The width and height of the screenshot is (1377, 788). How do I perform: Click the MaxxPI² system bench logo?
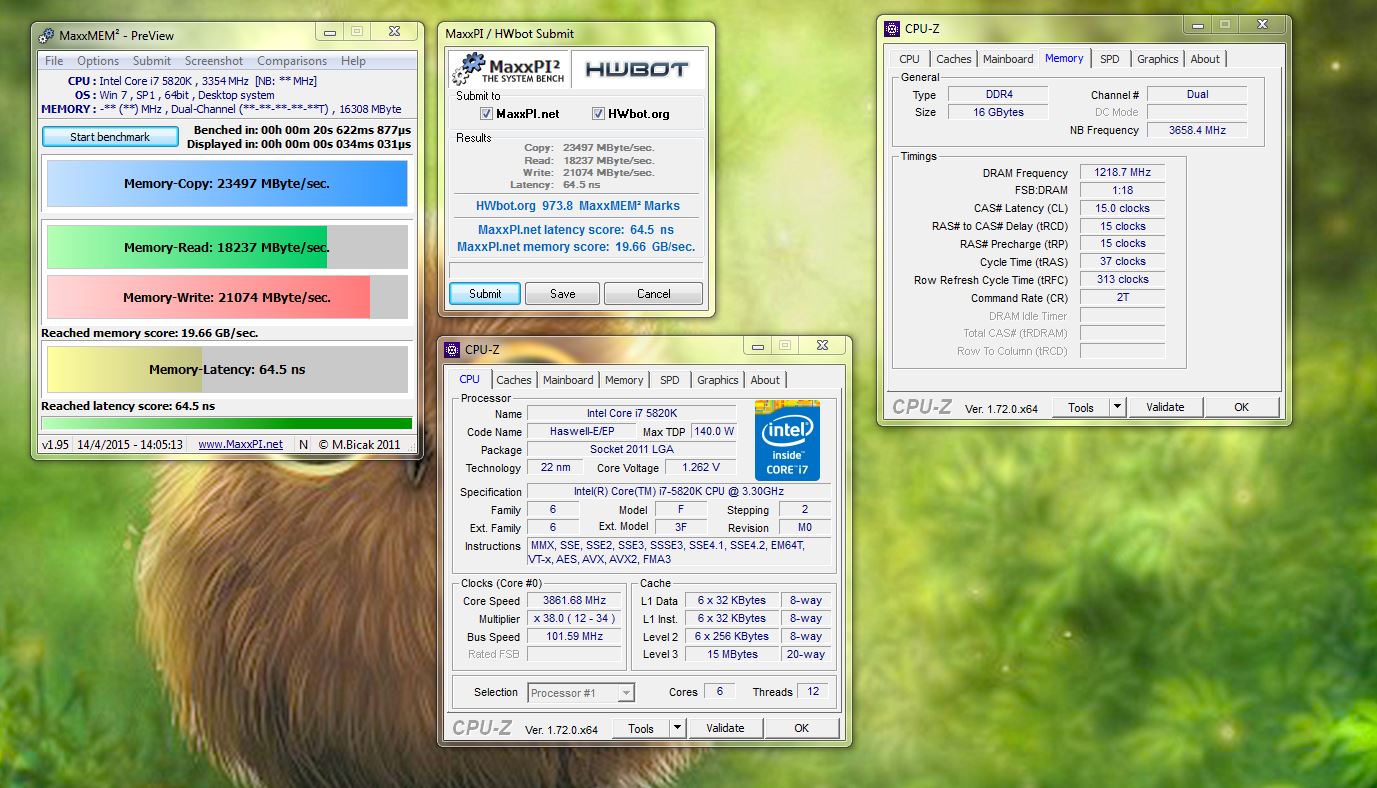coord(509,70)
